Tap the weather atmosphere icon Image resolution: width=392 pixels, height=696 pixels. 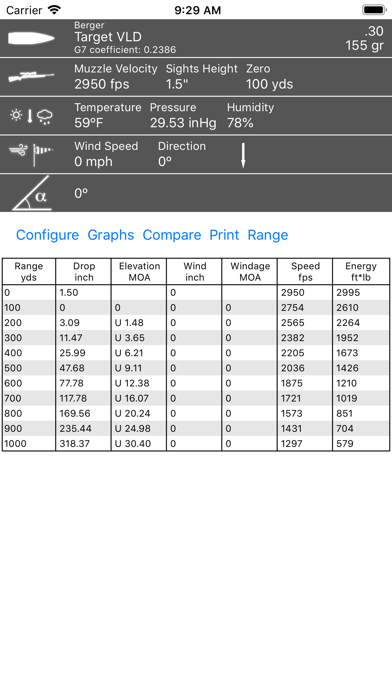point(32,116)
